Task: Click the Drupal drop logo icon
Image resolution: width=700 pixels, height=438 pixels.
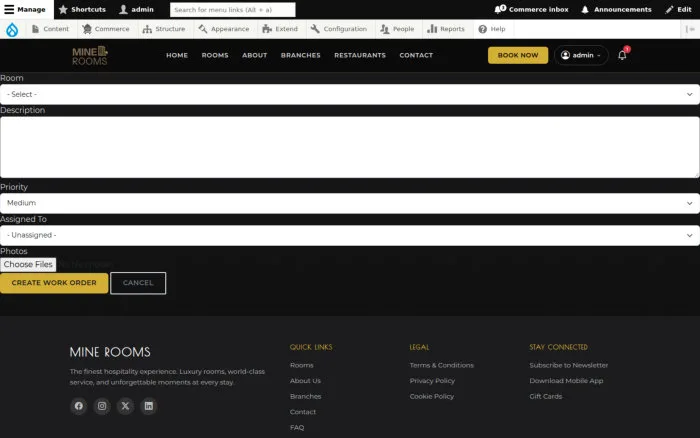Action: click(12, 29)
